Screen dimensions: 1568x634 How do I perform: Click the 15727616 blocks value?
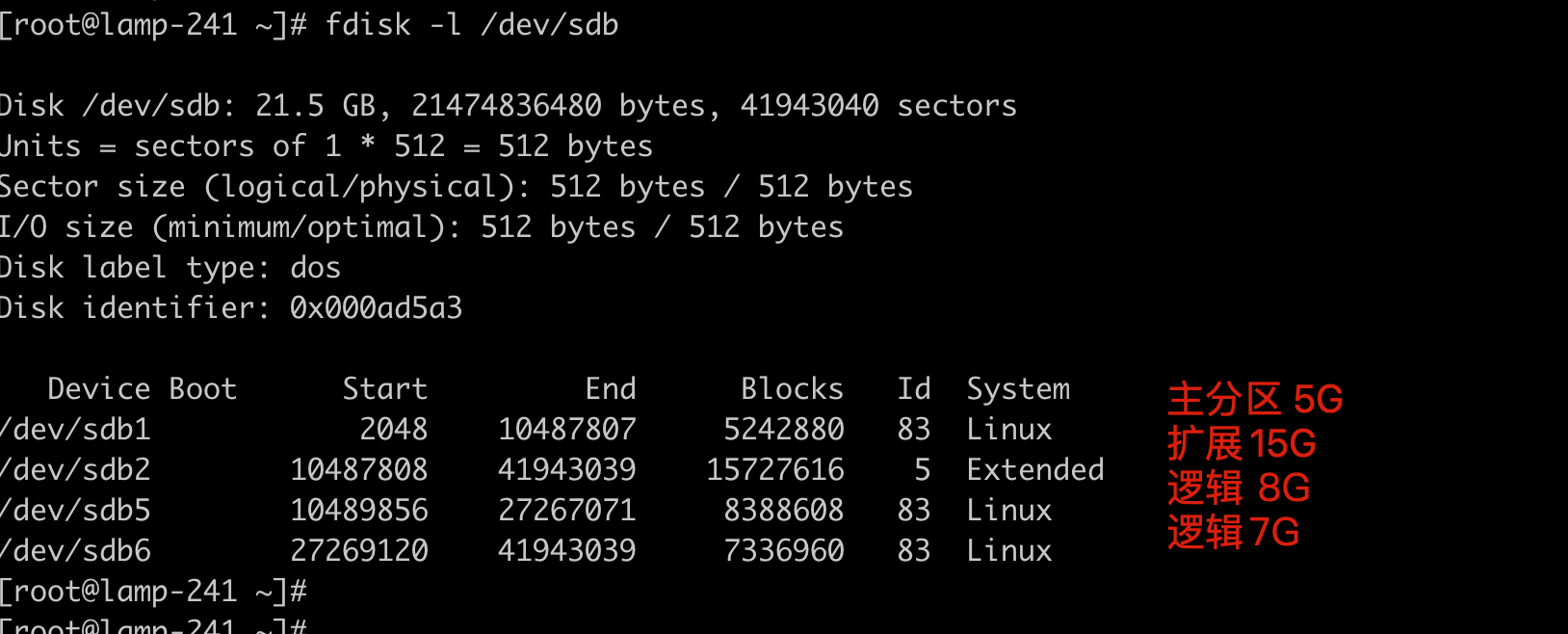pos(775,469)
